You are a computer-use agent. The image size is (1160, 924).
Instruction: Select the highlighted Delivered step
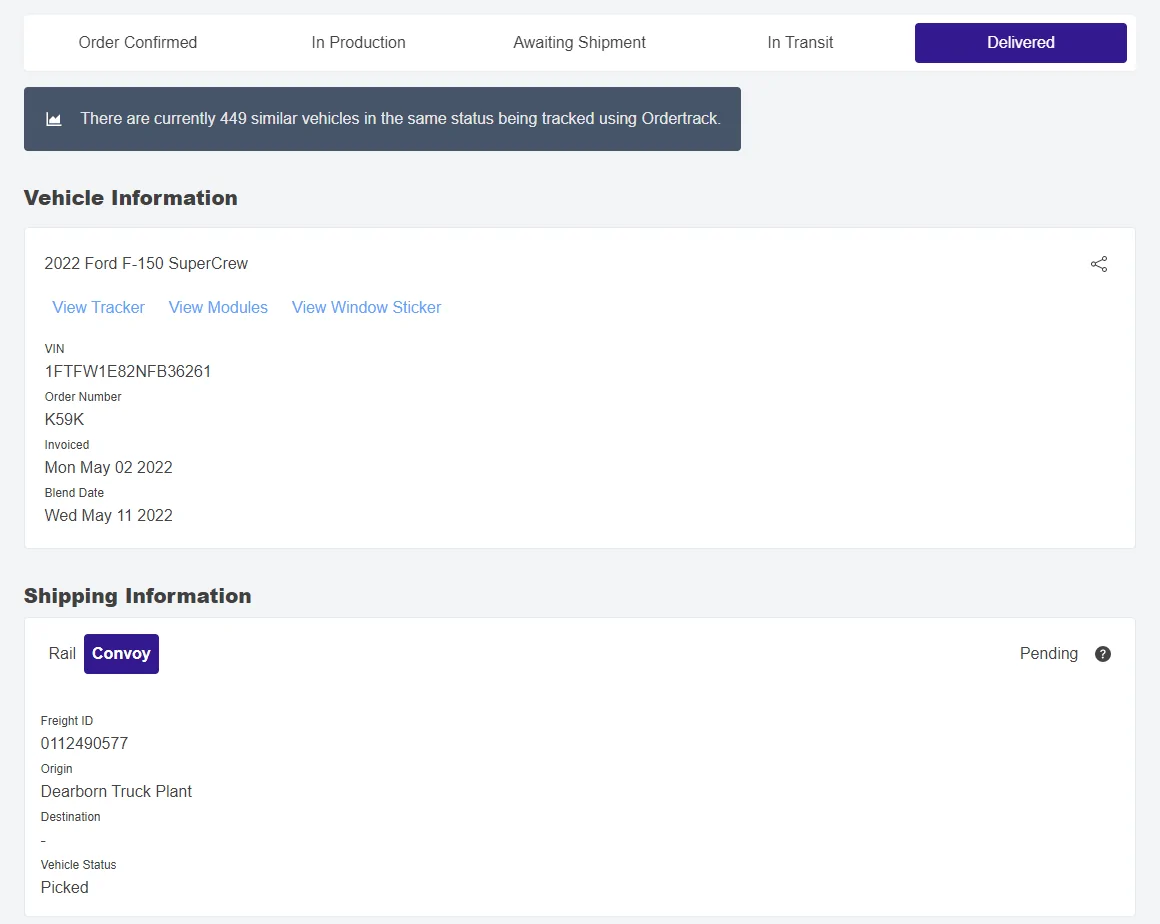click(x=1020, y=43)
